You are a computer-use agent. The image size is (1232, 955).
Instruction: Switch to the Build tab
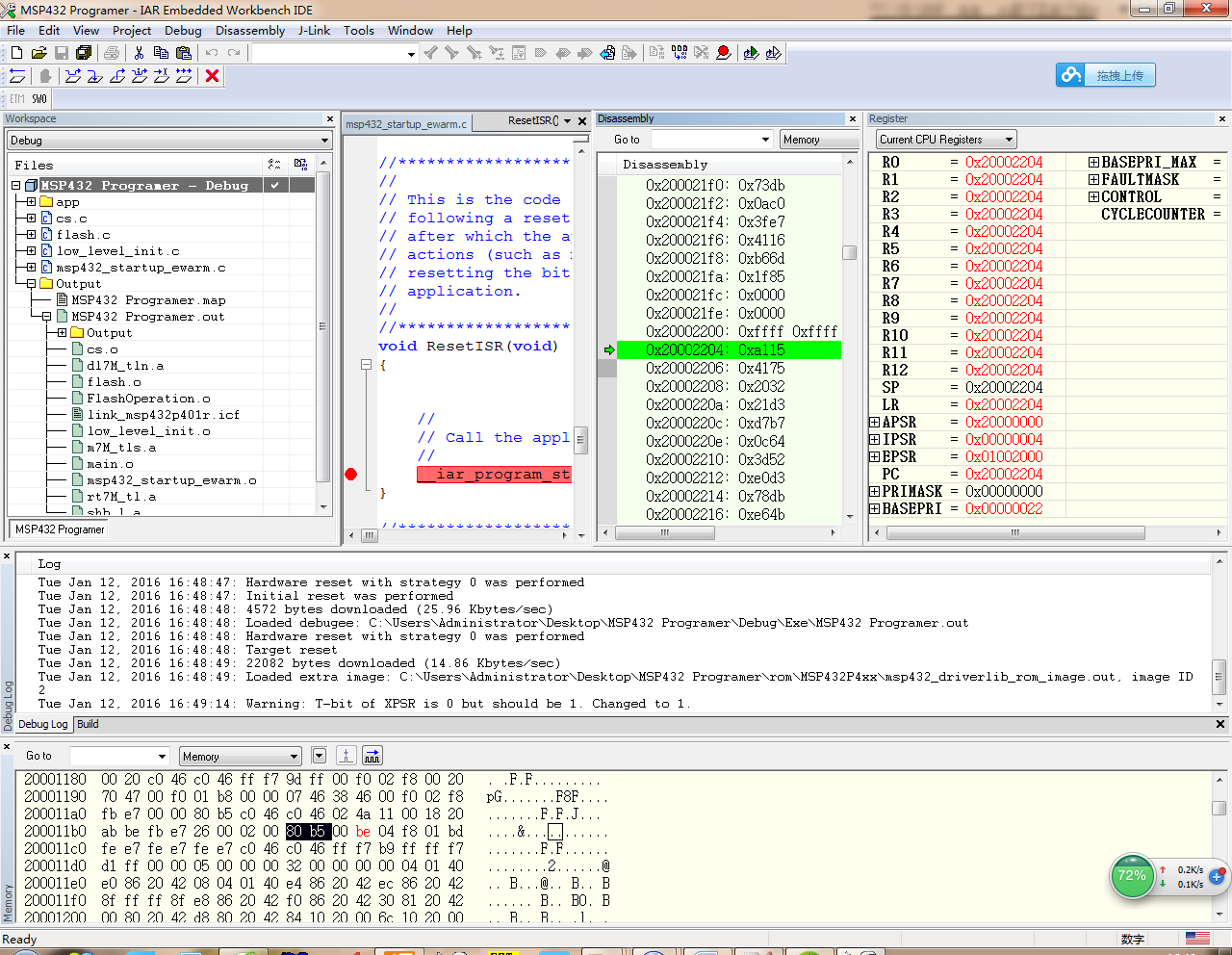pyautogui.click(x=88, y=724)
